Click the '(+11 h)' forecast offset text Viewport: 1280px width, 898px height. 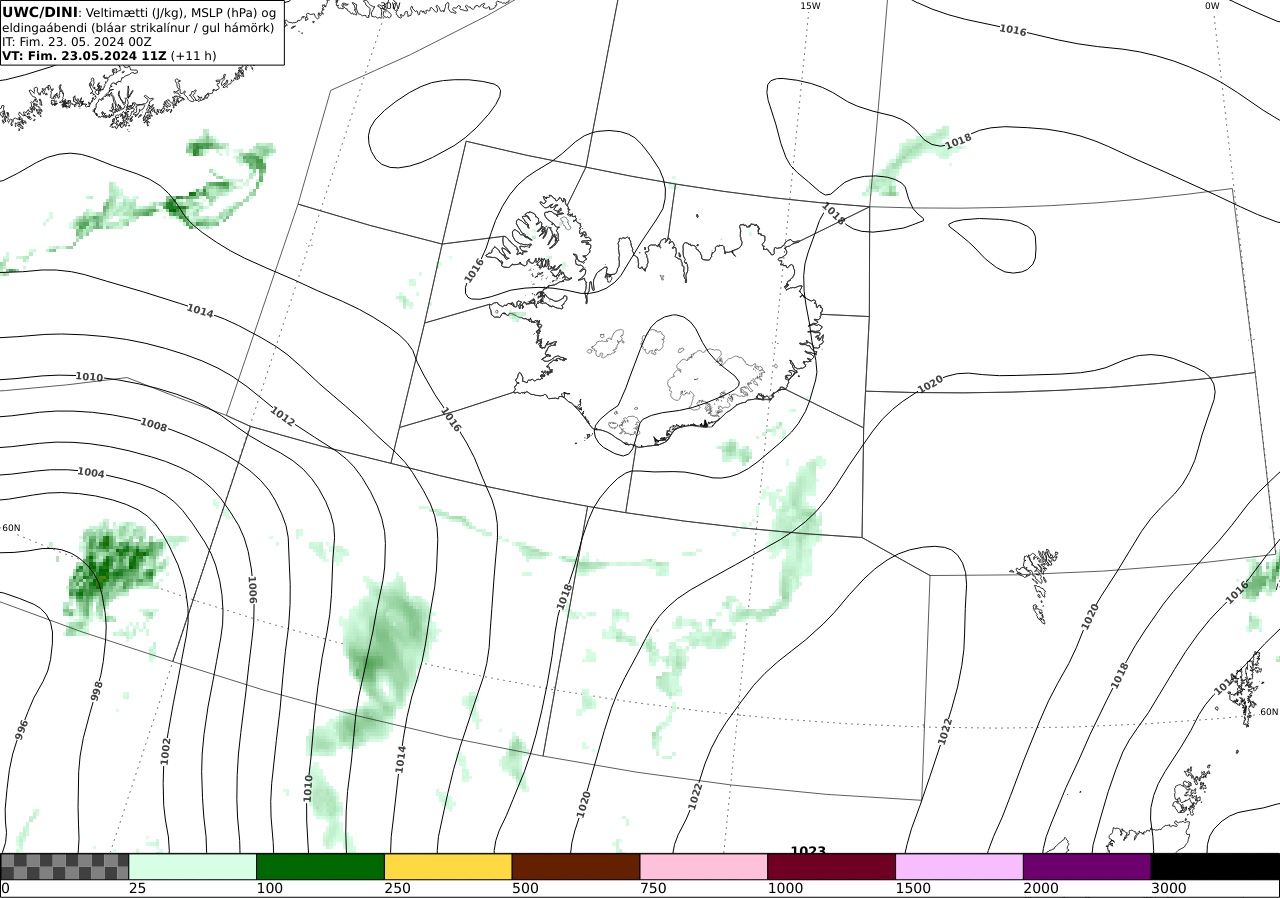pyautogui.click(x=194, y=56)
